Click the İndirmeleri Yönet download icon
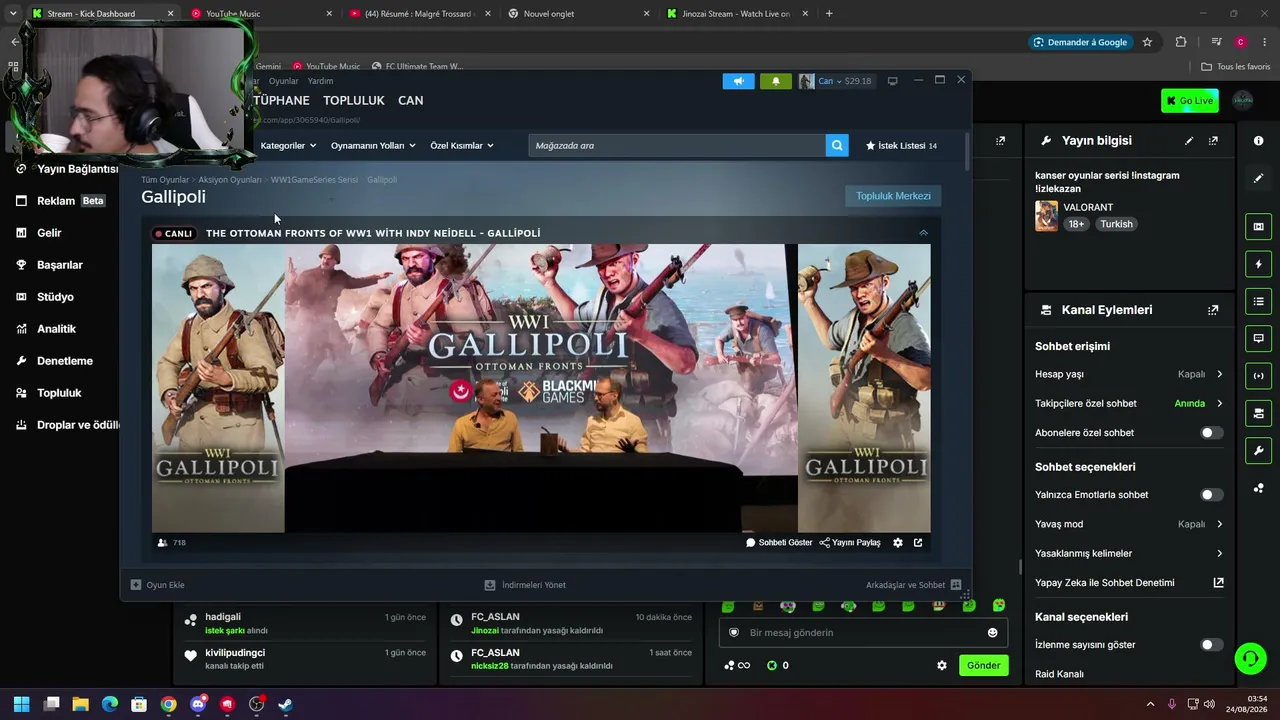 (490, 585)
